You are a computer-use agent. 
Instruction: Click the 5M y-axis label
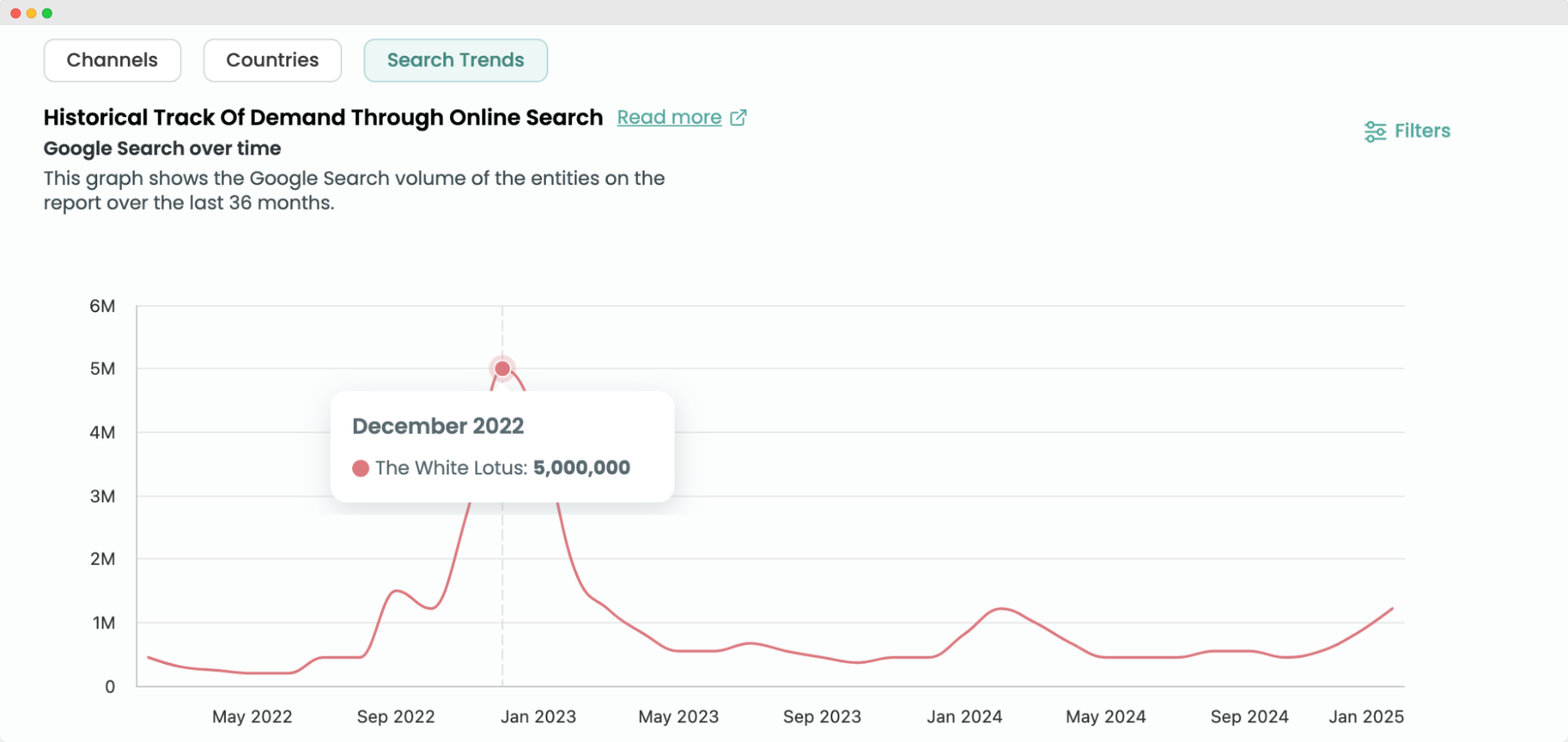click(102, 369)
